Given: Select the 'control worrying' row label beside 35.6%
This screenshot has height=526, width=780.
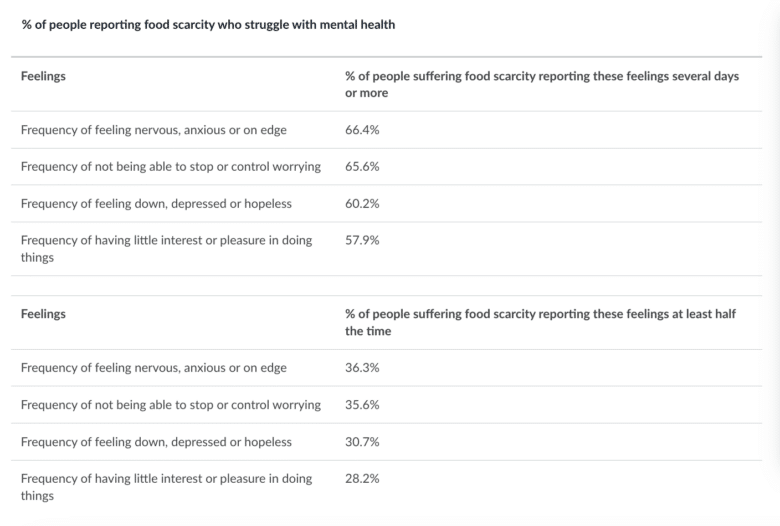Looking at the screenshot, I should coord(171,405).
